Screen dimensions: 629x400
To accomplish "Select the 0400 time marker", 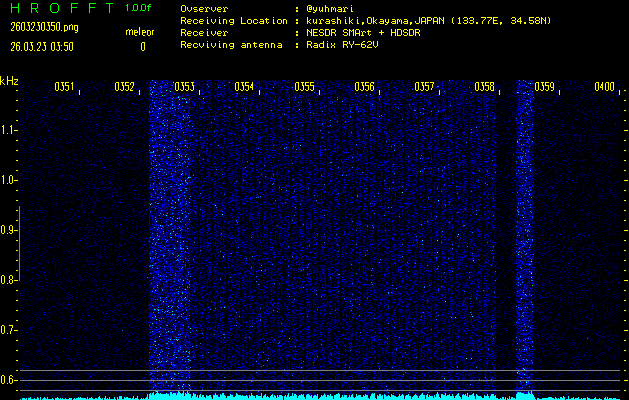I will click(605, 87).
